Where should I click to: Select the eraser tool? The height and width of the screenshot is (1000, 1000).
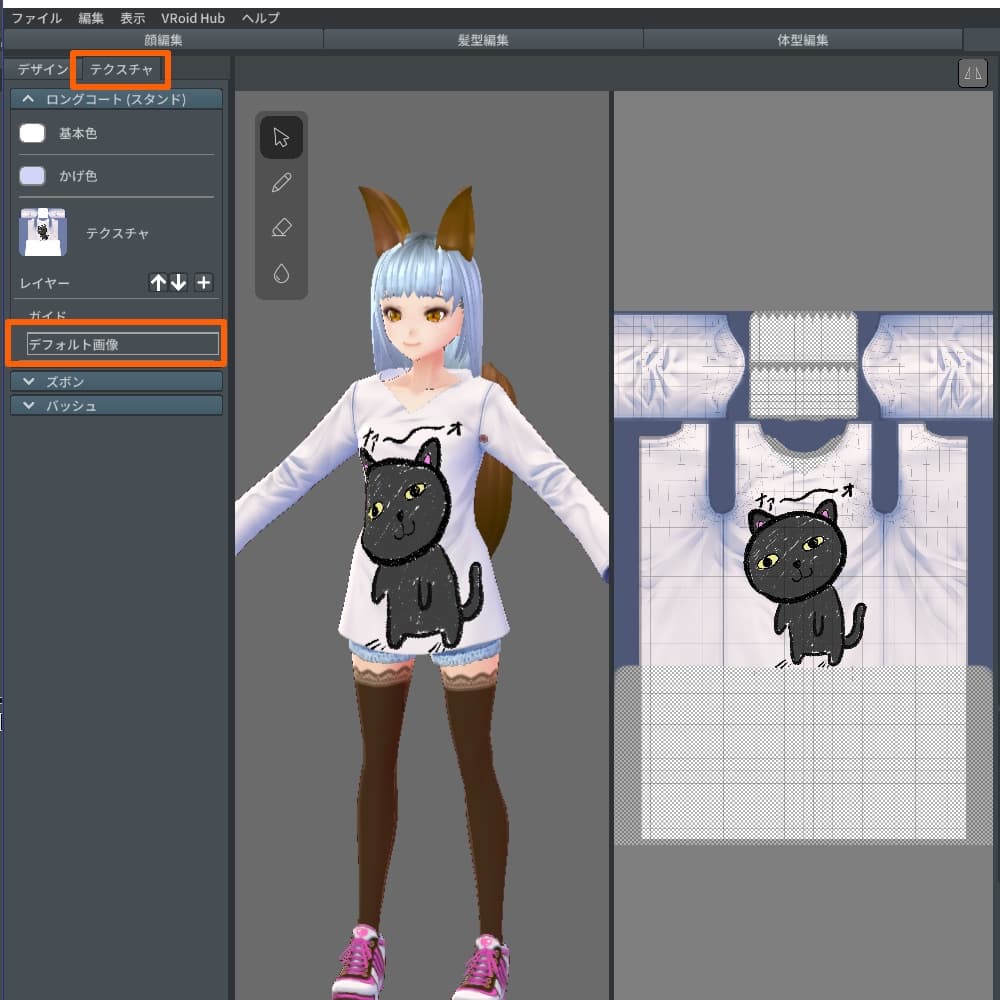(281, 228)
